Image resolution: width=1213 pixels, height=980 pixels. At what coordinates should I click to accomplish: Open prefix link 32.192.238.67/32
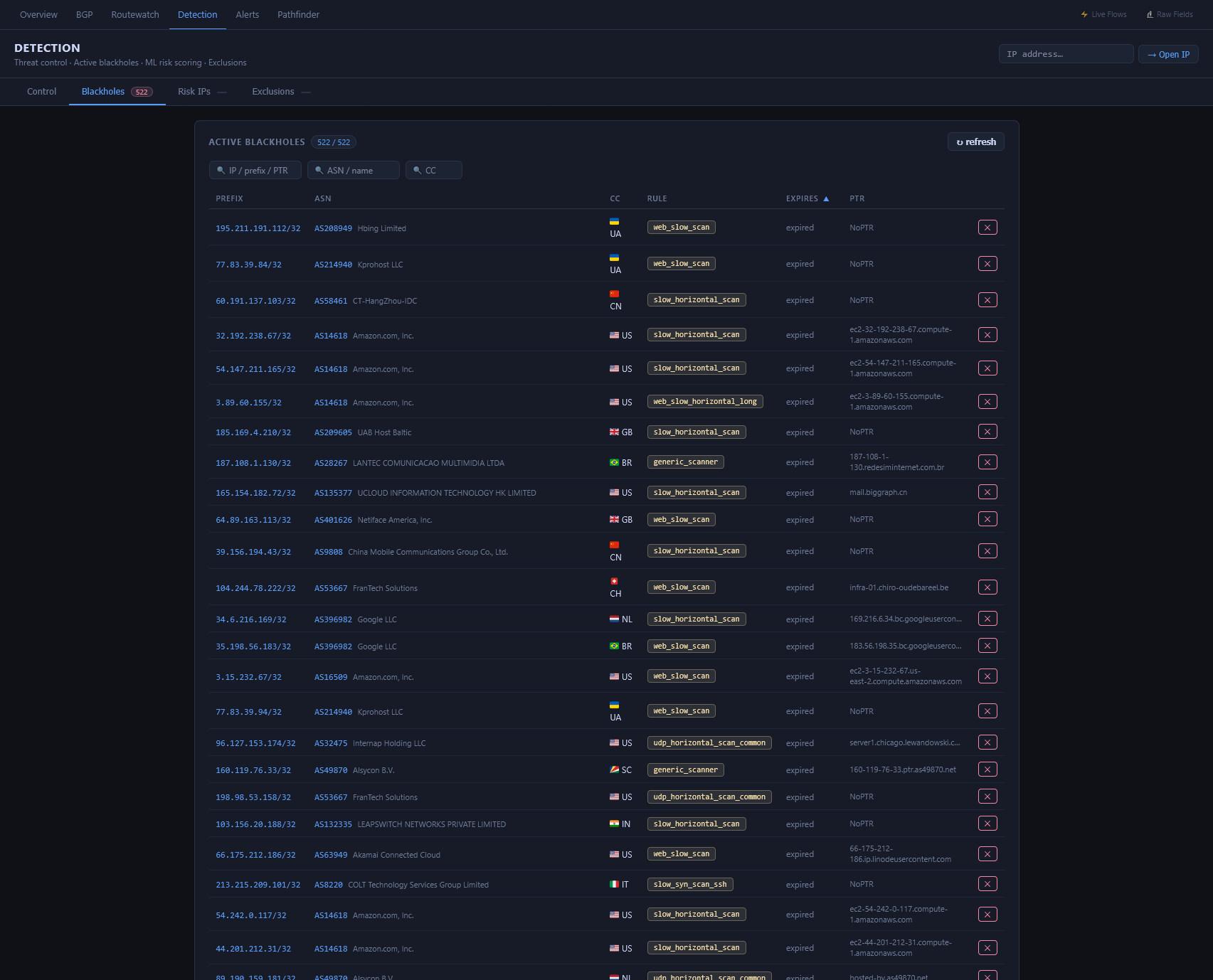(x=253, y=336)
